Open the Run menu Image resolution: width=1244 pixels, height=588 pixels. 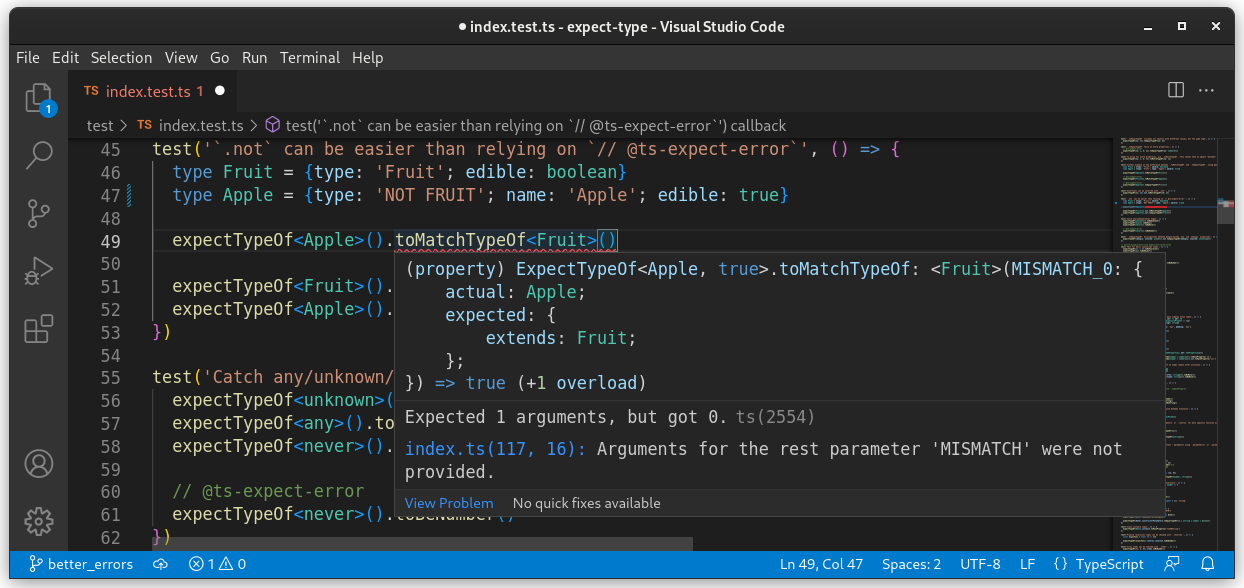tap(255, 58)
